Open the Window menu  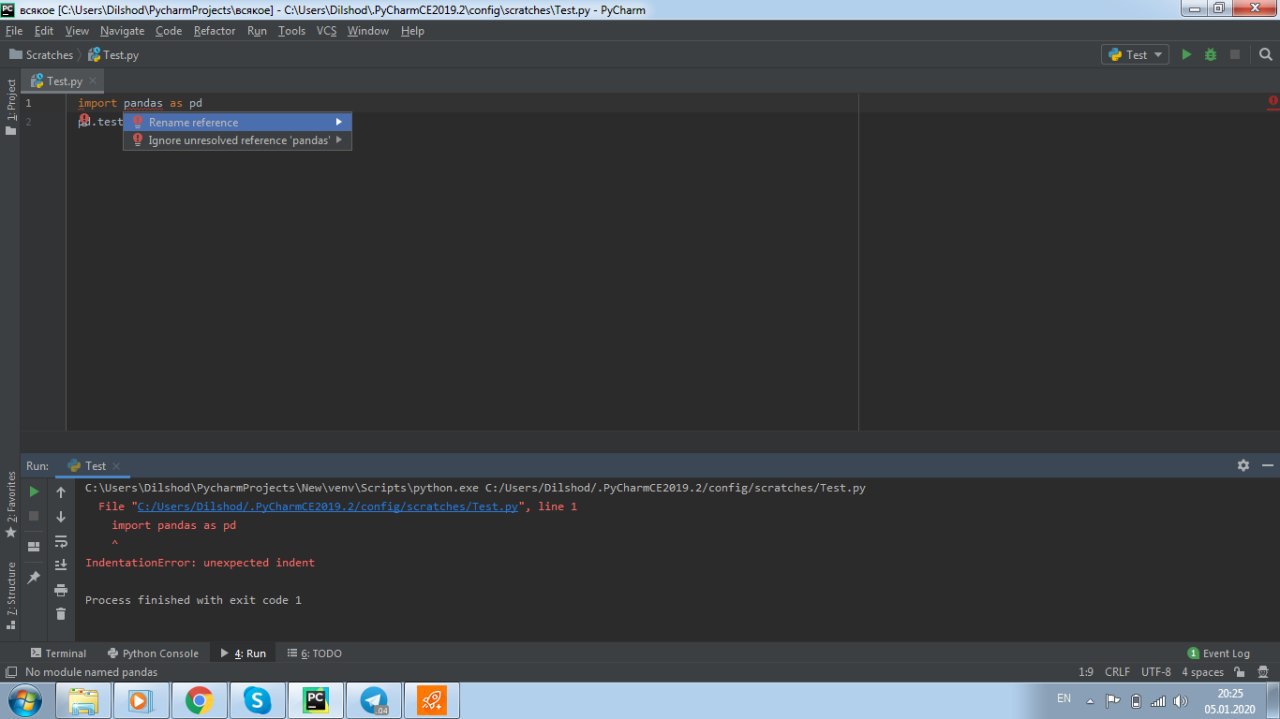pyautogui.click(x=368, y=31)
